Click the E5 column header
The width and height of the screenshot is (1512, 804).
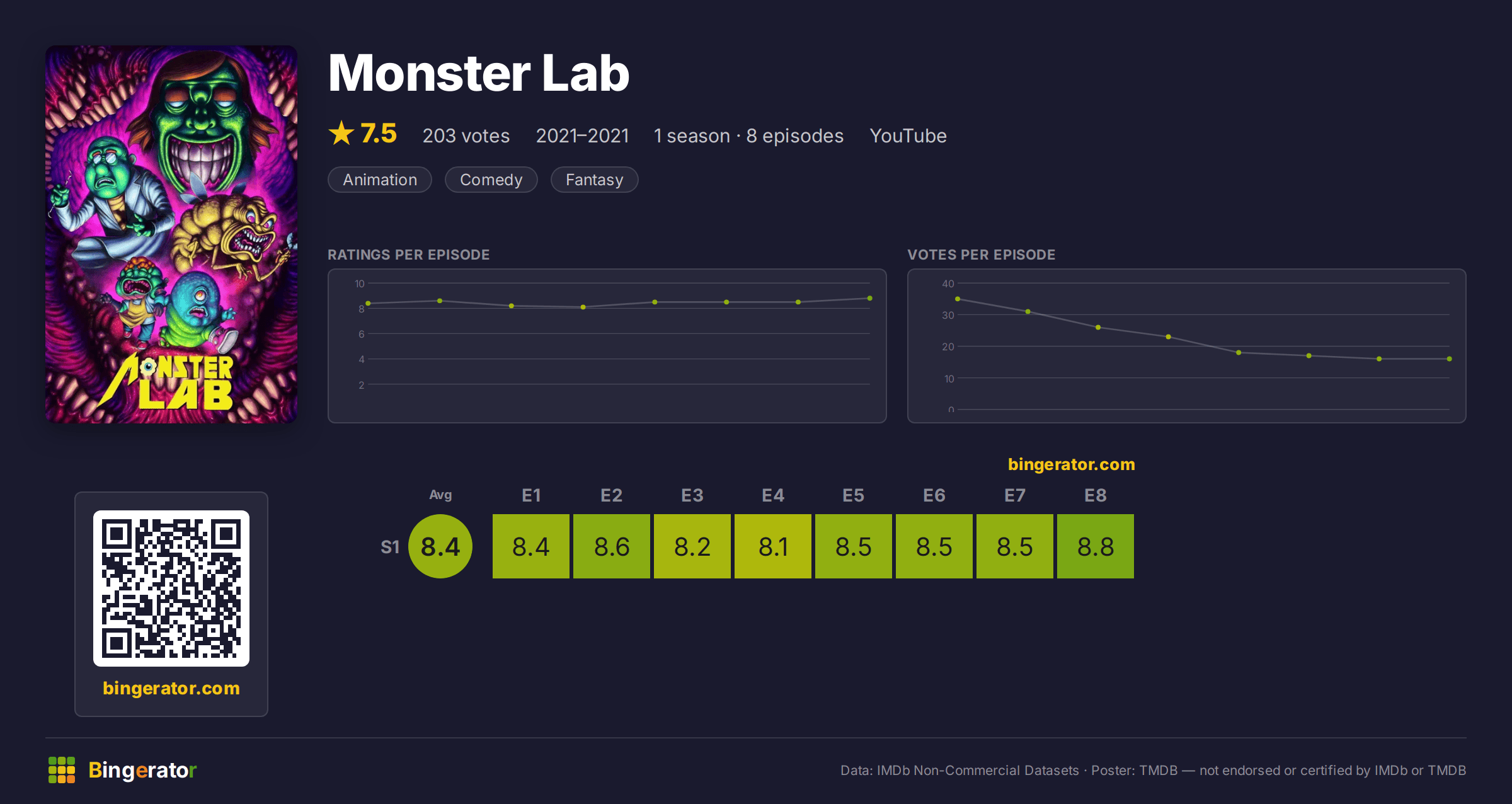pos(854,495)
